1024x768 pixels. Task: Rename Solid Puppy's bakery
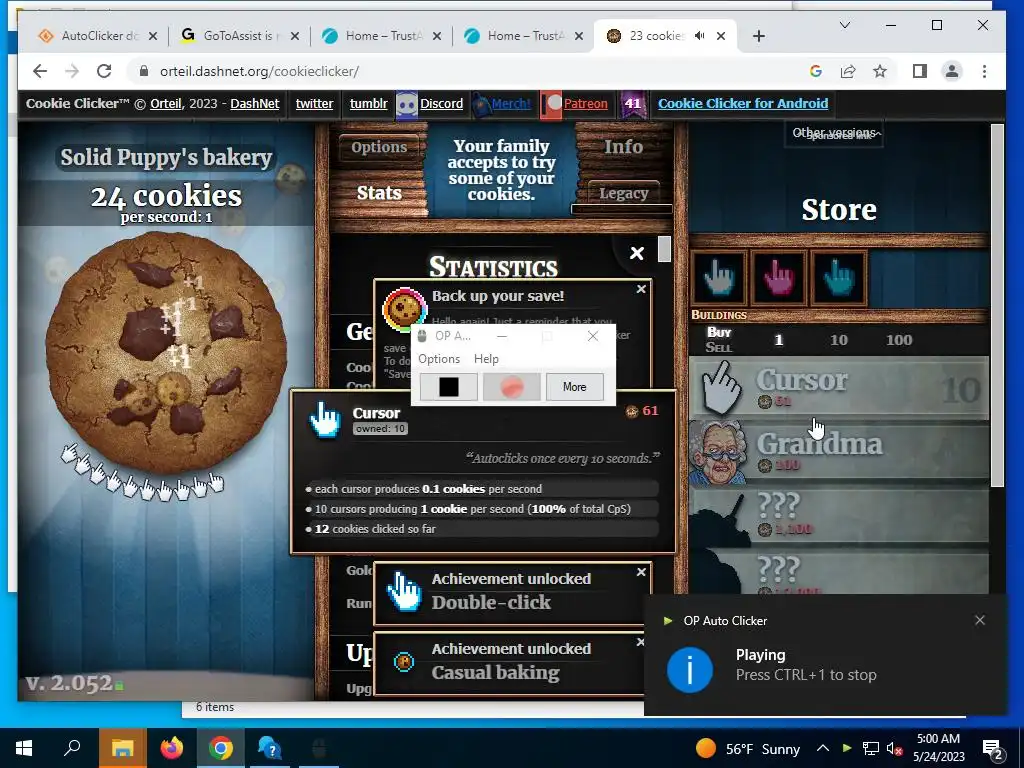coord(166,157)
